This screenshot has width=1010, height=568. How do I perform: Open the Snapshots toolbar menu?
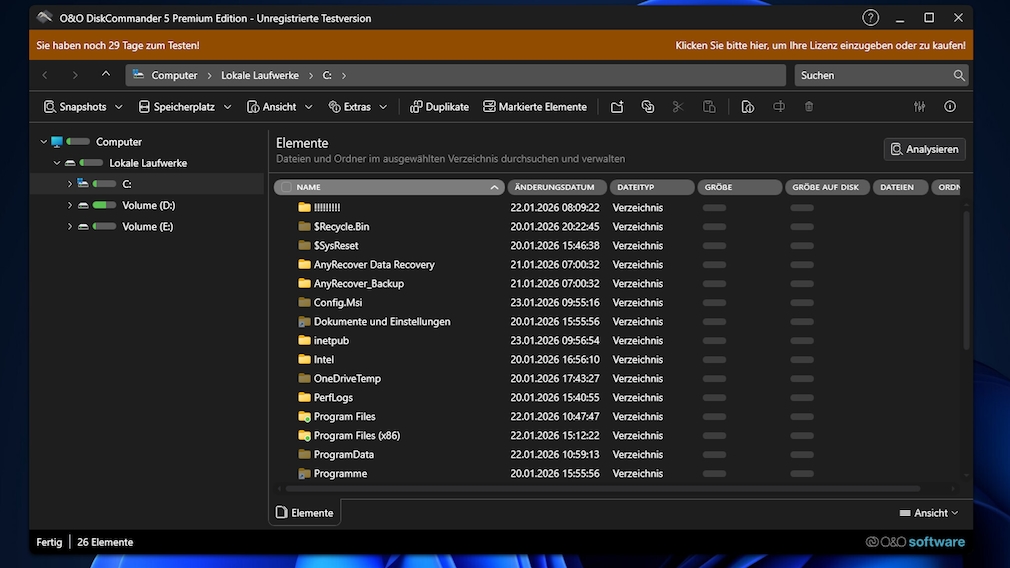(x=83, y=107)
